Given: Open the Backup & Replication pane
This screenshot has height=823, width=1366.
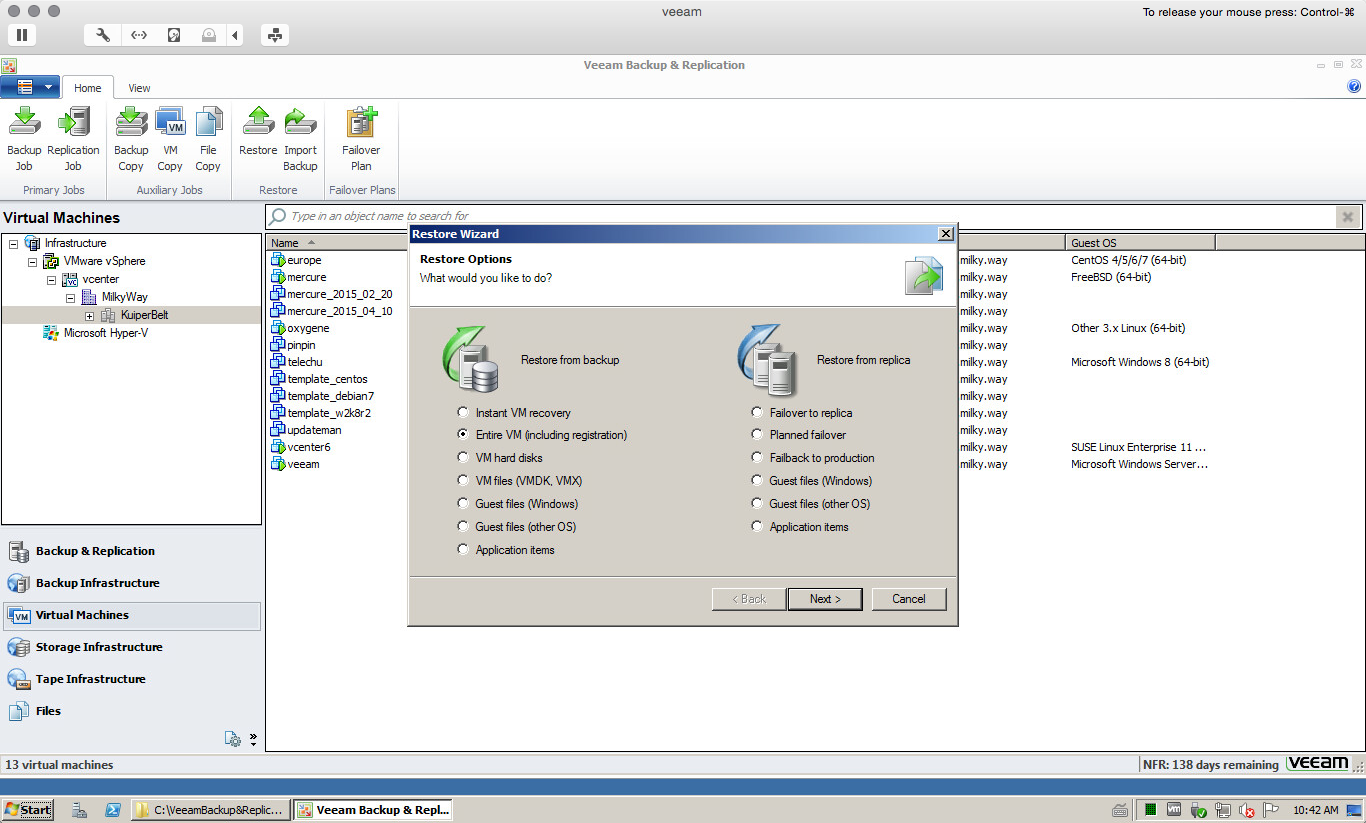Looking at the screenshot, I should (131, 551).
